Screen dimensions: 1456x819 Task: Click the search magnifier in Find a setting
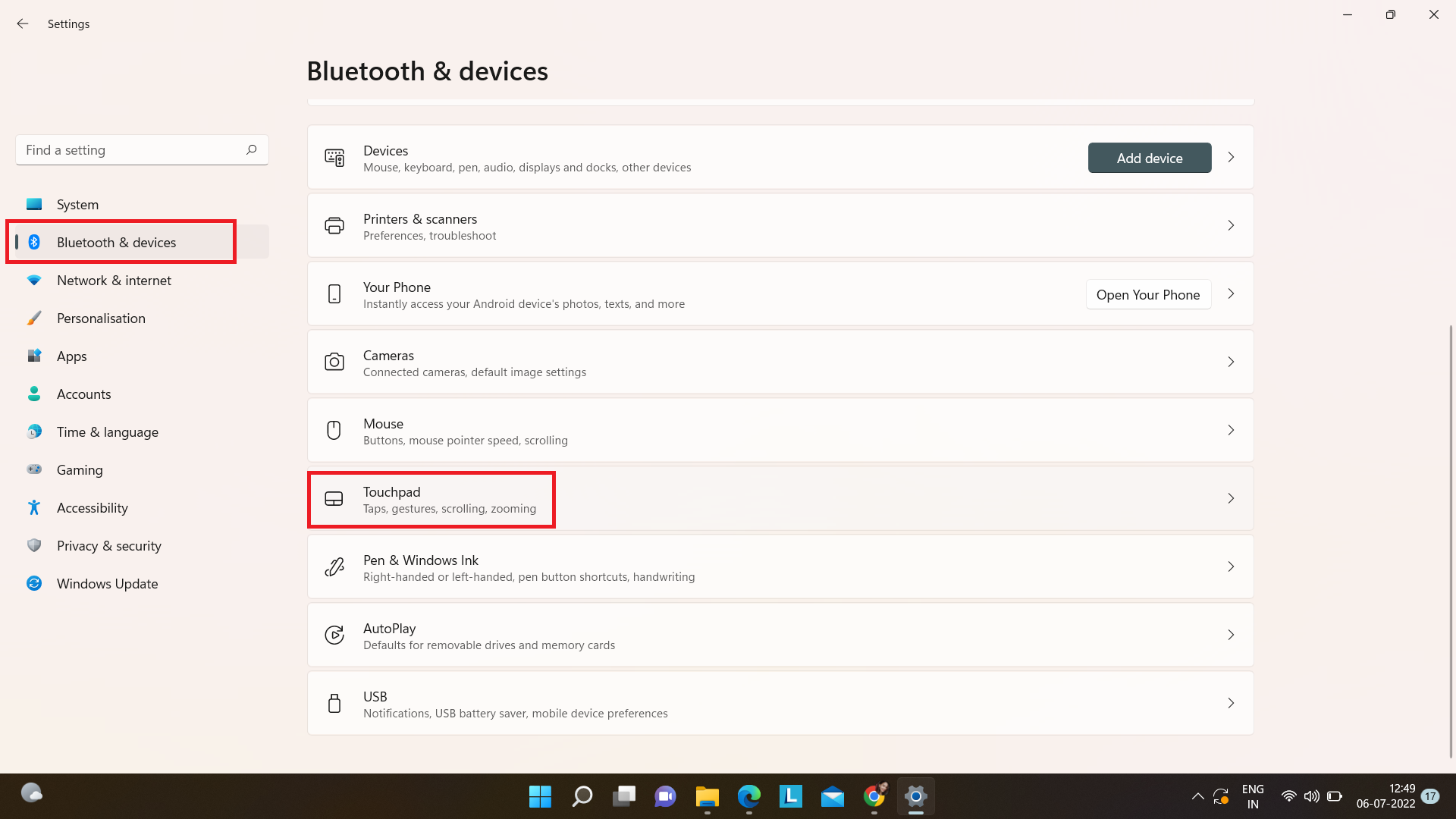coord(251,149)
